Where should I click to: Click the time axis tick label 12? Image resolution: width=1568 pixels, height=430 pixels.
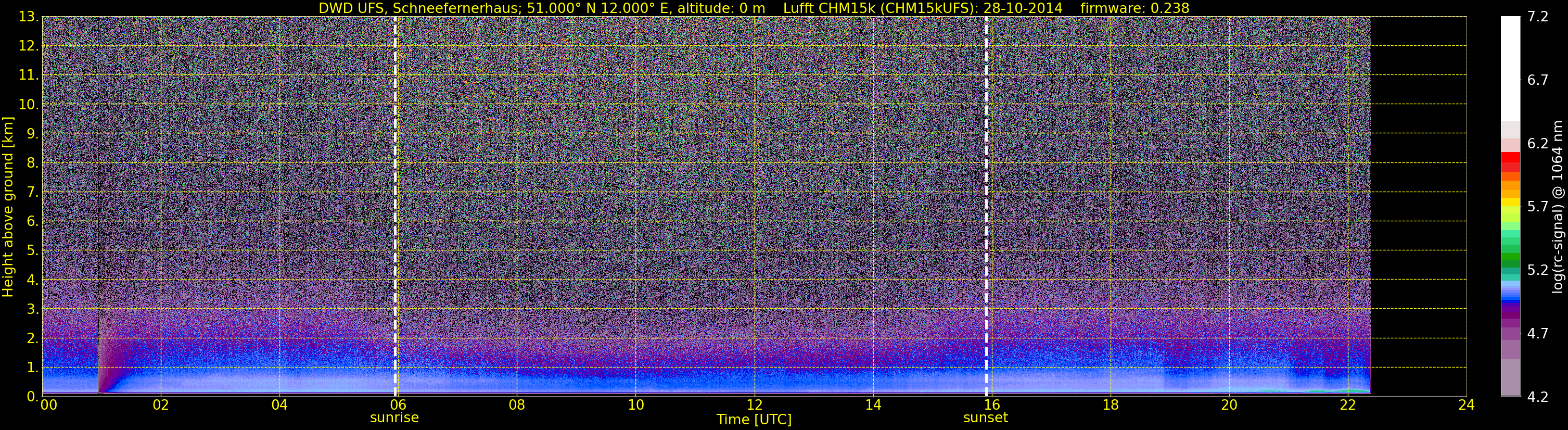point(754,405)
